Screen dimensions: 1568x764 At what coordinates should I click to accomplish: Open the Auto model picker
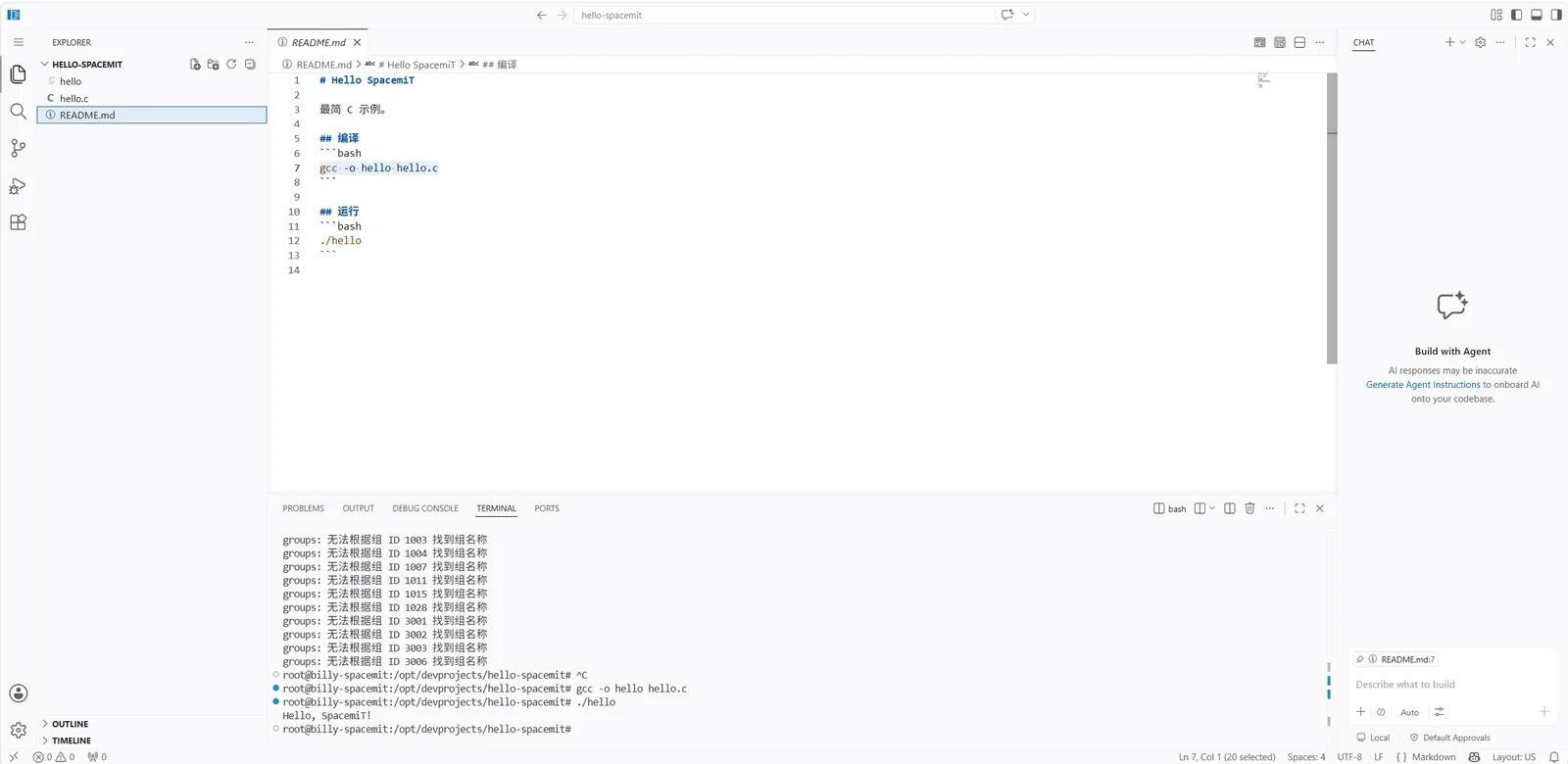[x=1409, y=712]
